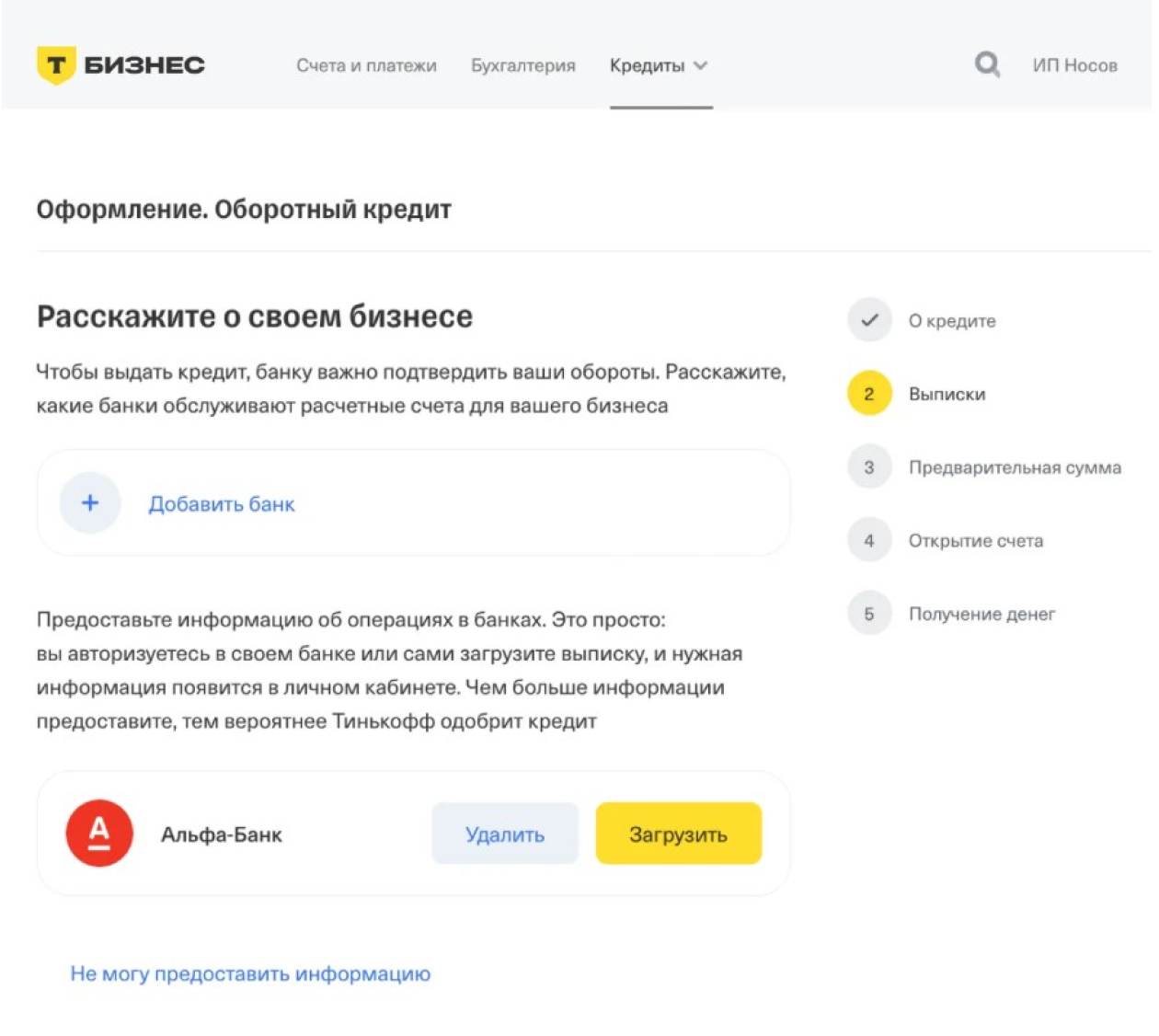Click the О кредите step label
The image size is (1159, 1036).
(x=952, y=321)
